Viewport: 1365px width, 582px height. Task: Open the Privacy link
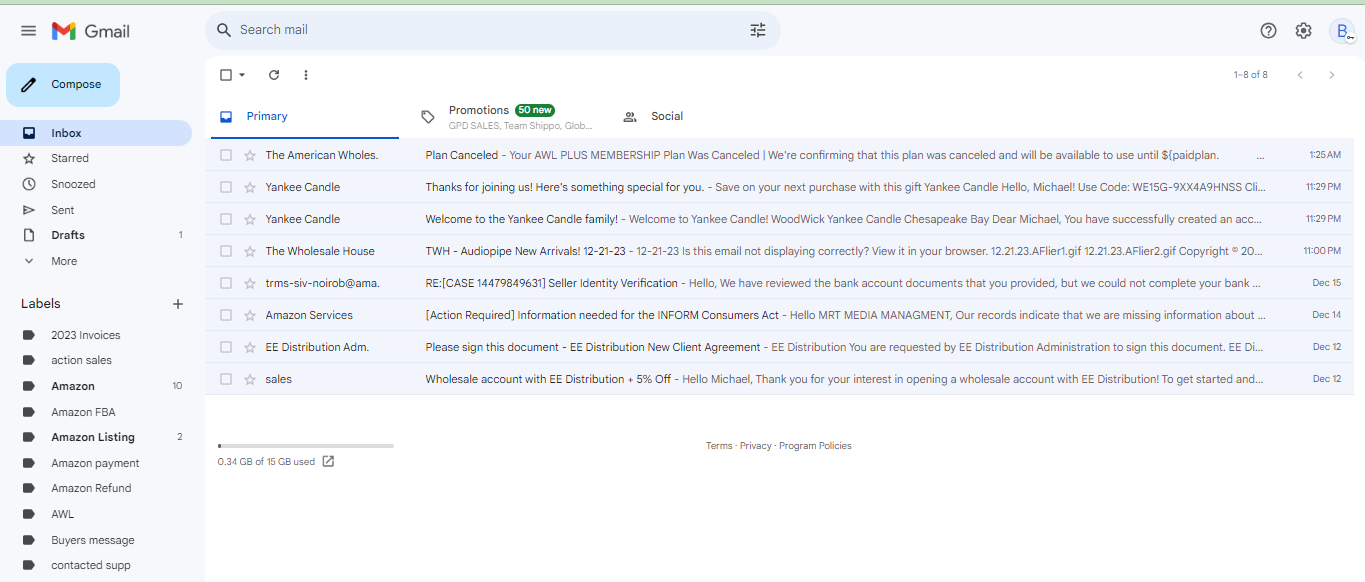pyautogui.click(x=756, y=446)
